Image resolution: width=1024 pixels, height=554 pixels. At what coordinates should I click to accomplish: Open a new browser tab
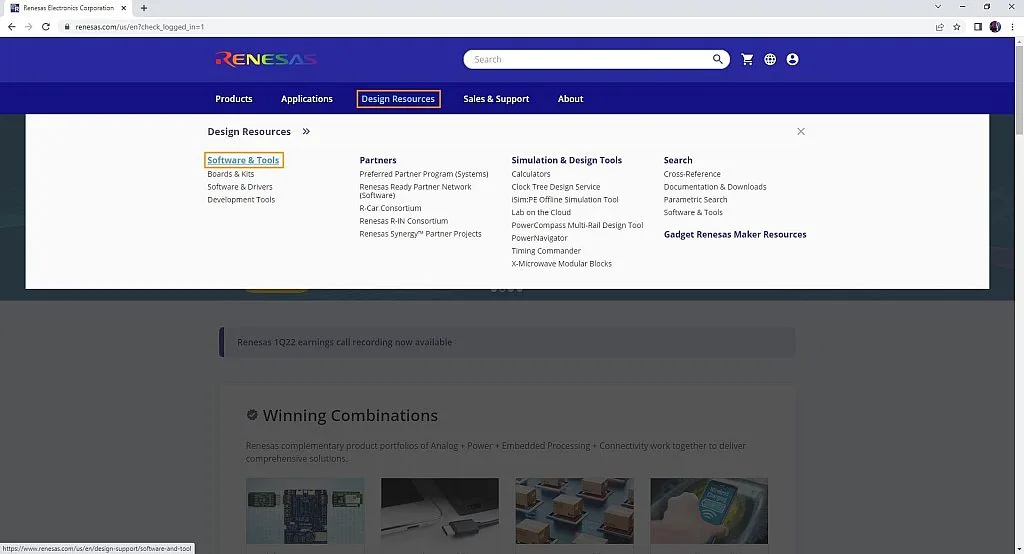click(x=144, y=8)
